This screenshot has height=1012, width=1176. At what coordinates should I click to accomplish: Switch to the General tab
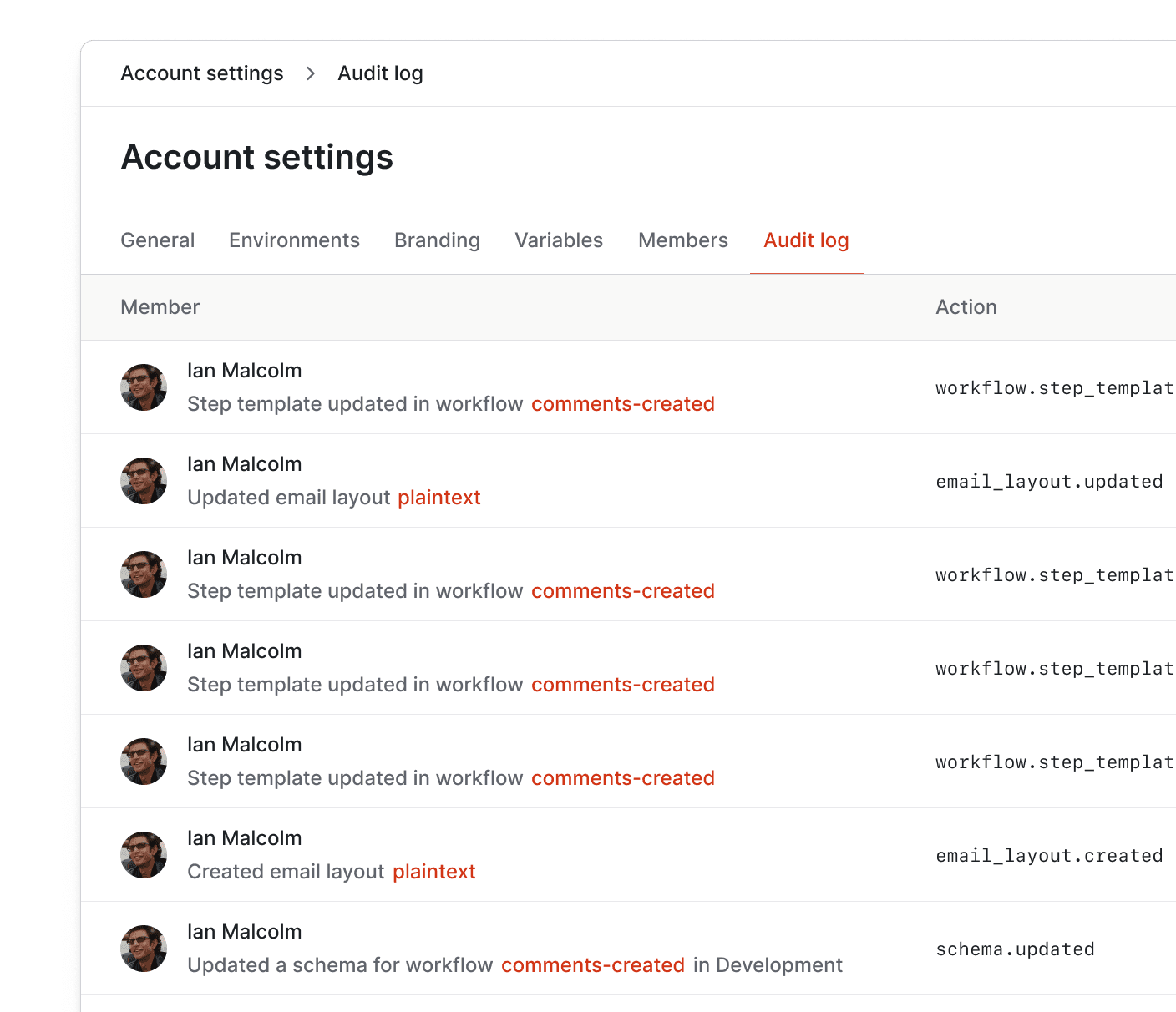(x=157, y=240)
